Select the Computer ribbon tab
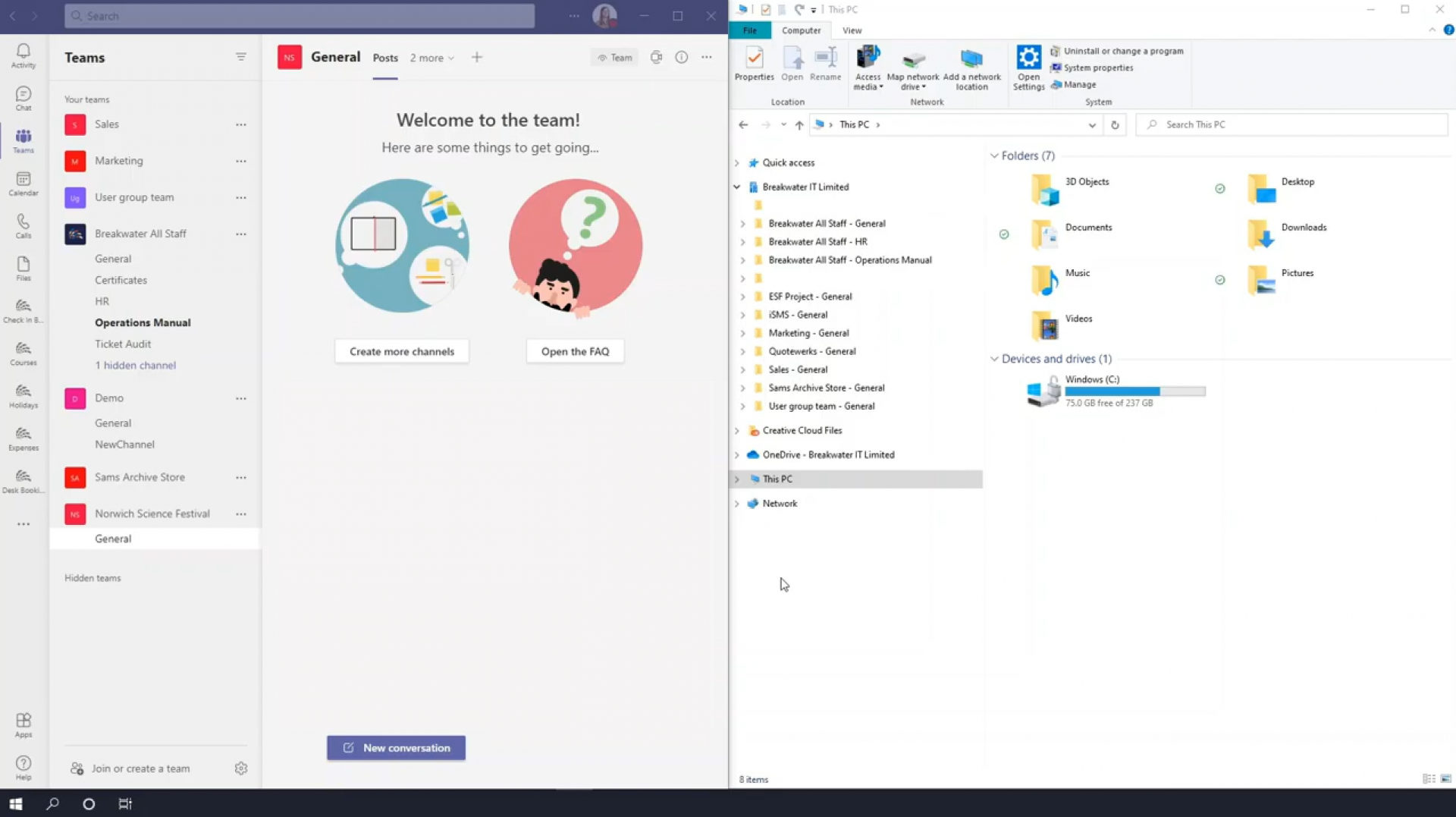The width and height of the screenshot is (1456, 817). [802, 30]
